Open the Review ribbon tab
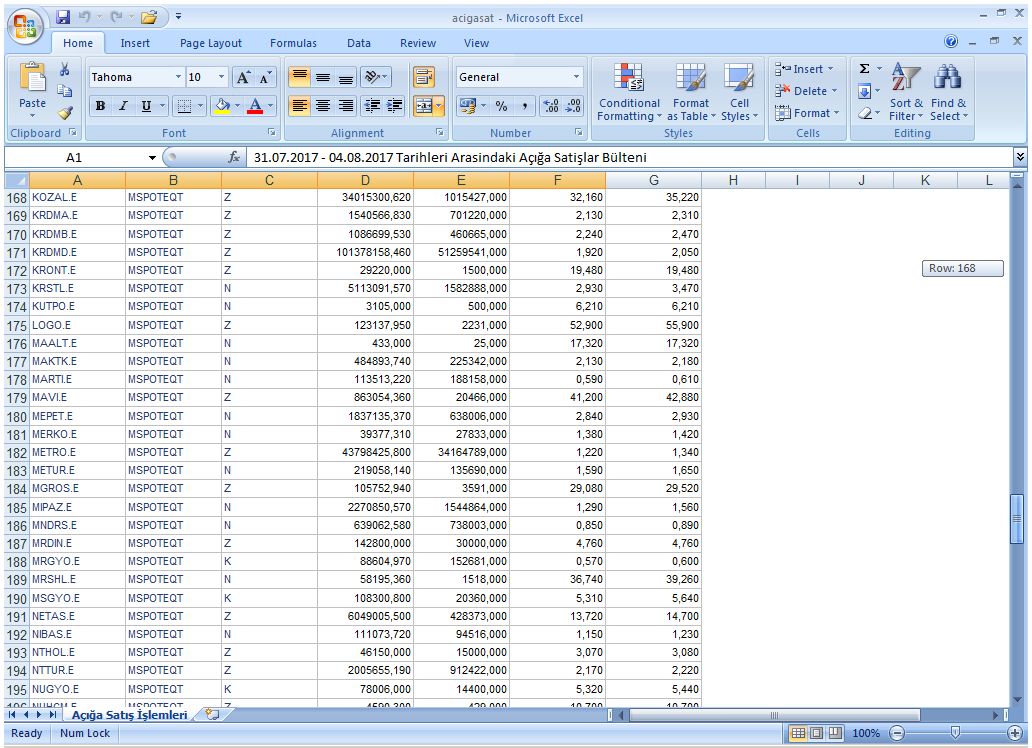1032x748 pixels. (x=418, y=43)
